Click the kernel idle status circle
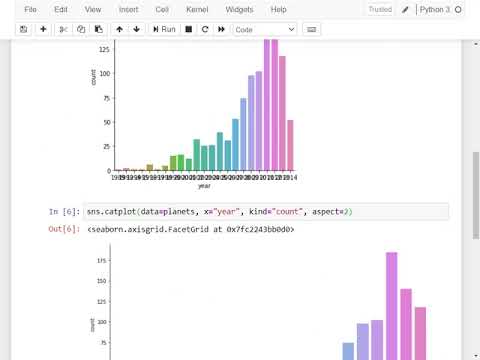Screen dimensions: 480x360 point(458,10)
